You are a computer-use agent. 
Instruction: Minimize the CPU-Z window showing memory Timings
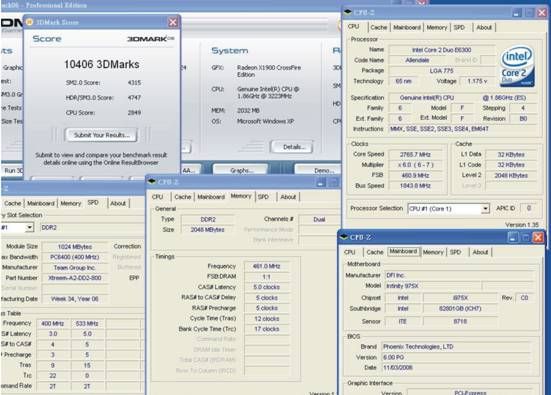click(x=320, y=182)
